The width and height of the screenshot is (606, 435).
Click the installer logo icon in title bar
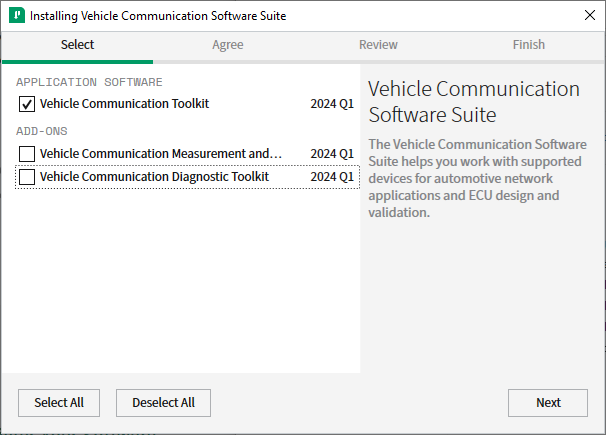click(16, 16)
